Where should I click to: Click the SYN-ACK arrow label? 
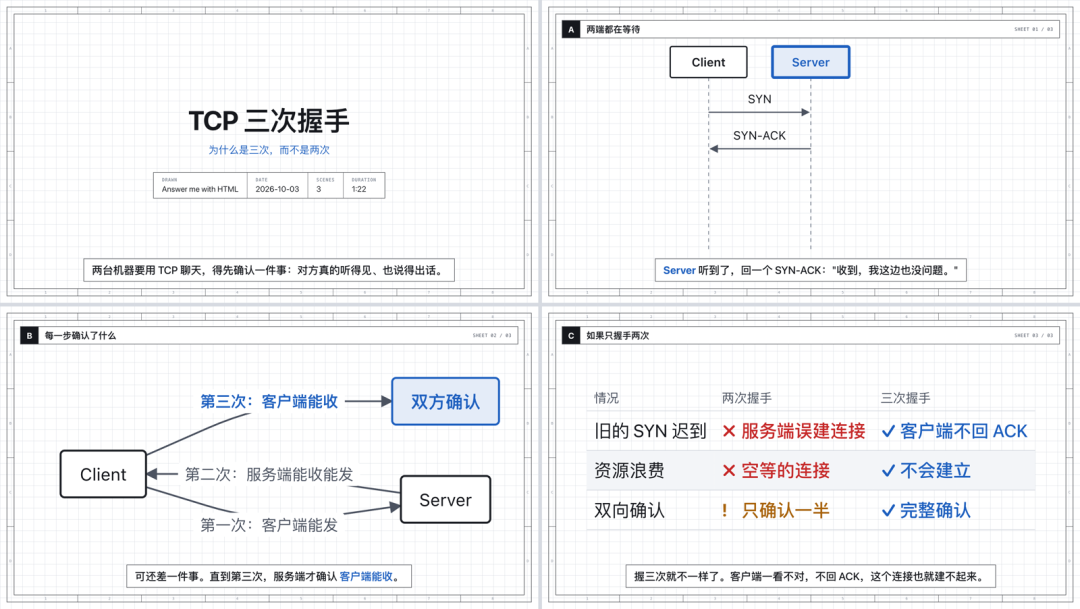760,136
